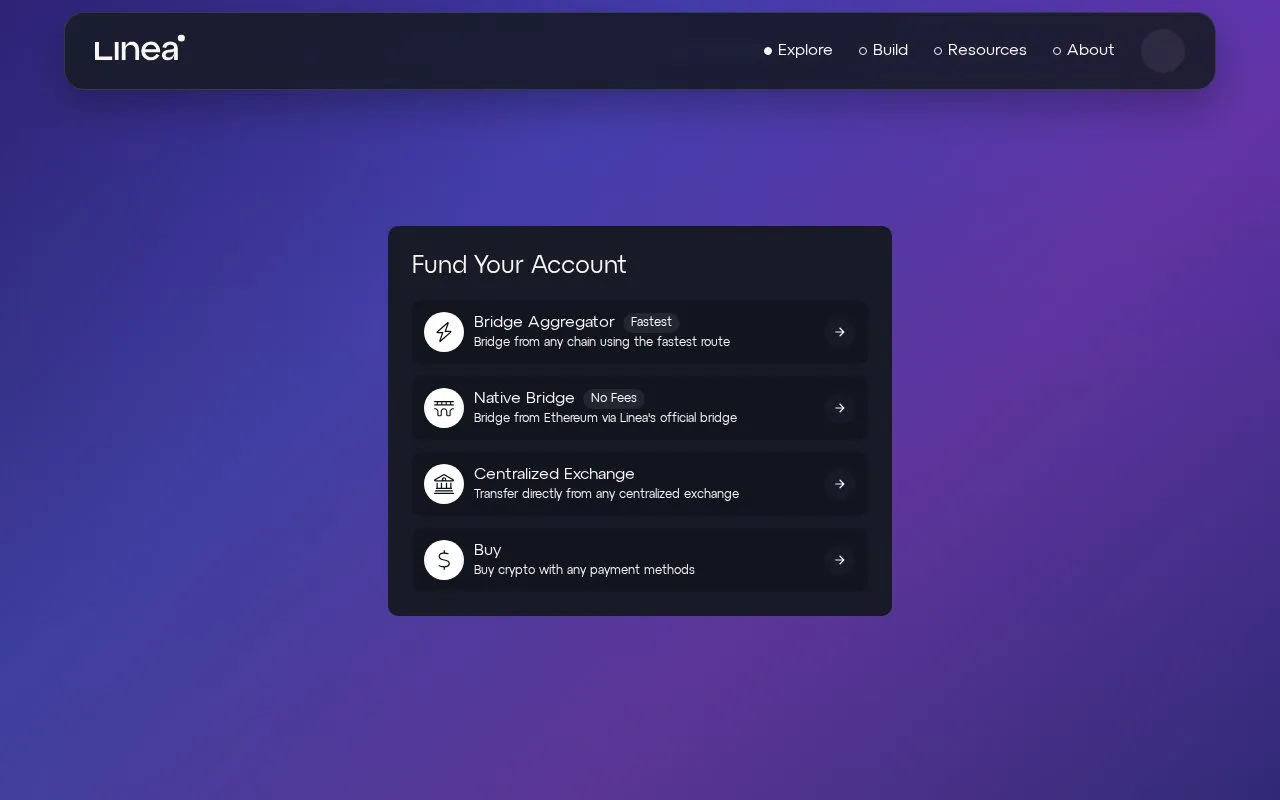
Task: Click 'Transfer directly from any centralized exchange'
Action: tap(606, 494)
